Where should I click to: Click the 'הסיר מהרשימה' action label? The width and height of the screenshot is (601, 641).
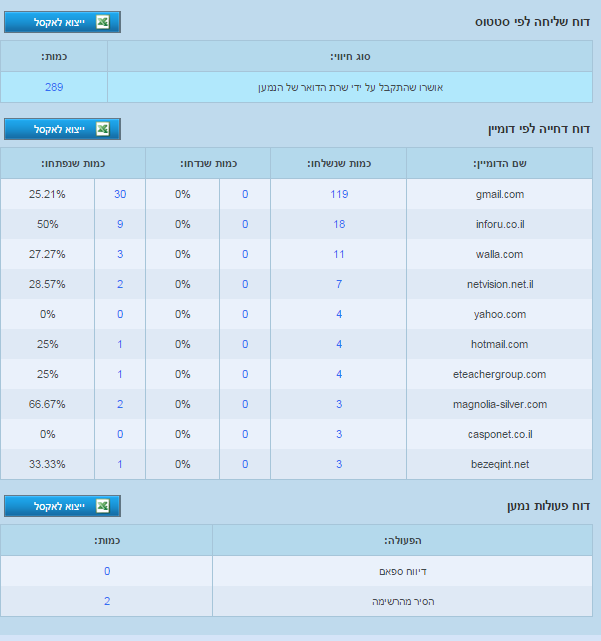click(403, 602)
